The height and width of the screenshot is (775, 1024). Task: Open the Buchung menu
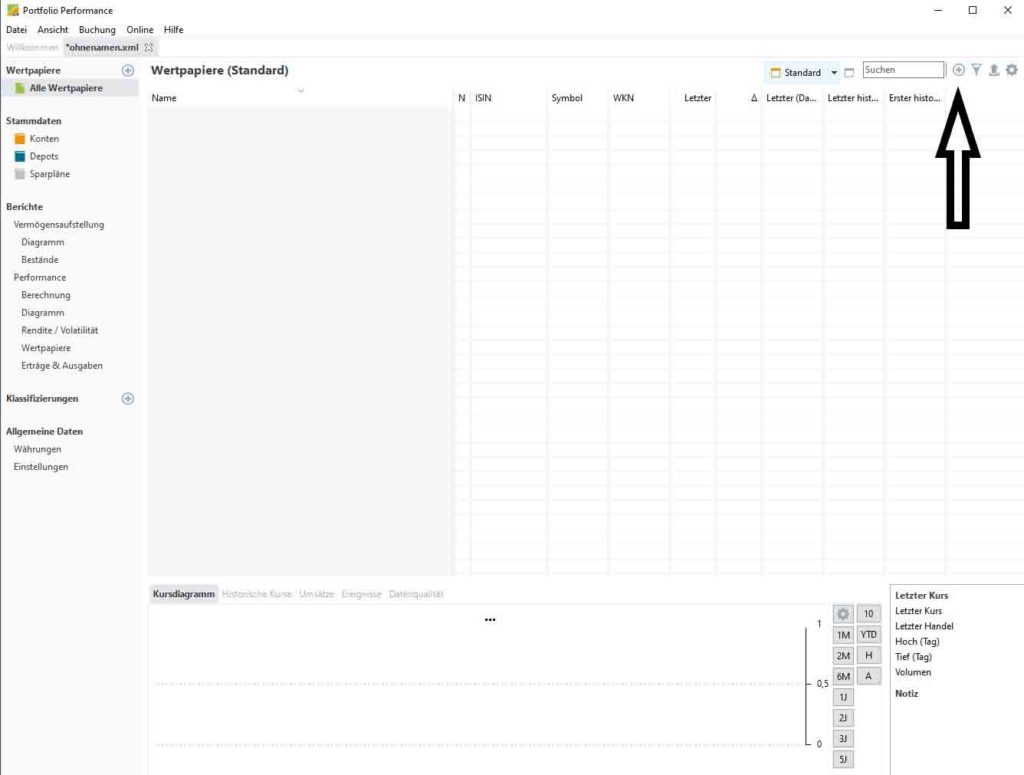[x=97, y=29]
